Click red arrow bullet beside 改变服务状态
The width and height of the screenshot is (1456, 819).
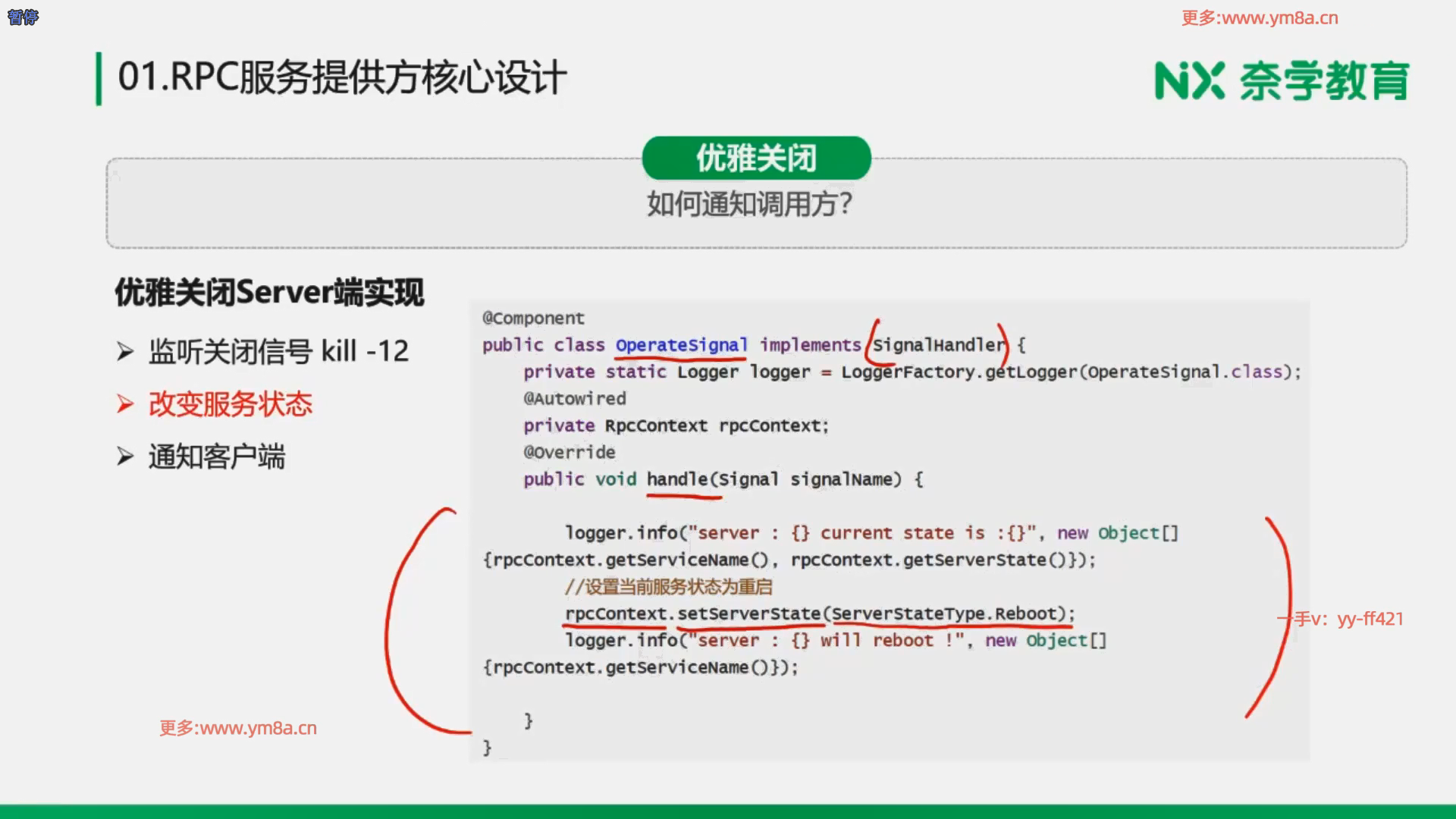point(125,404)
